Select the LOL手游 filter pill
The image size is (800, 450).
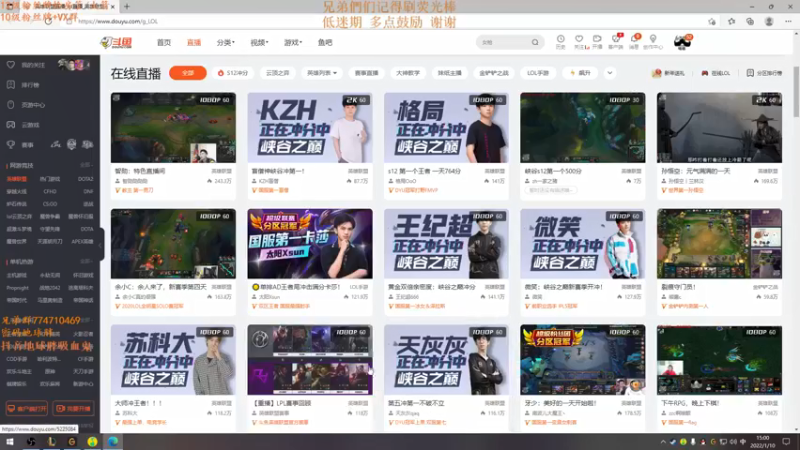[x=538, y=73]
